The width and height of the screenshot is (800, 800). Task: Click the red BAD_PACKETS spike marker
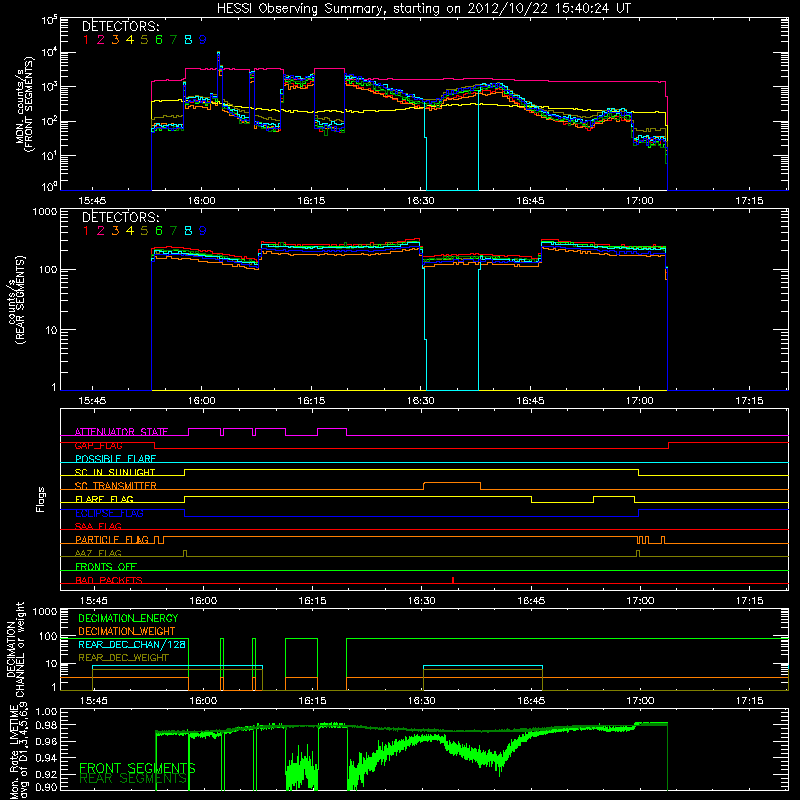453,580
